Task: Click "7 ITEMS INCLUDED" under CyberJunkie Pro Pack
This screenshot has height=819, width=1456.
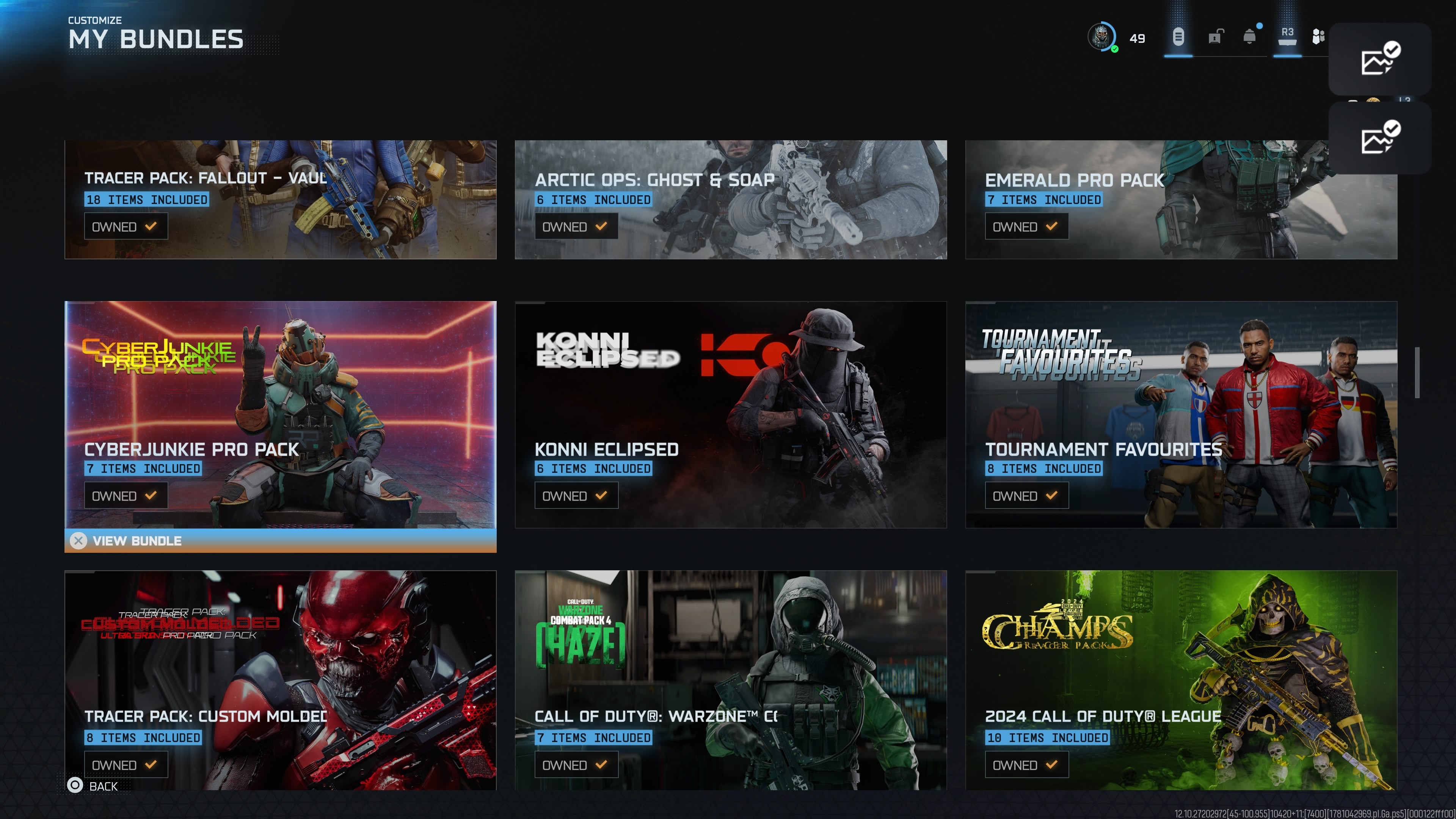Action: (143, 469)
